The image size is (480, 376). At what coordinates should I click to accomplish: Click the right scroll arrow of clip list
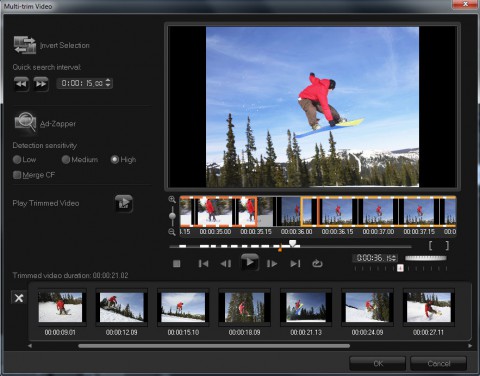470,346
